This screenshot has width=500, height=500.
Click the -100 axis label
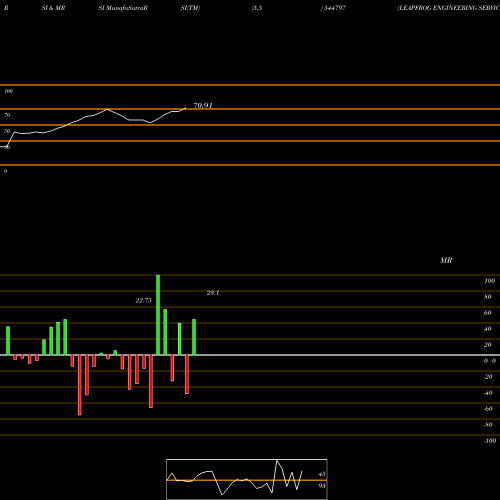click(x=490, y=441)
